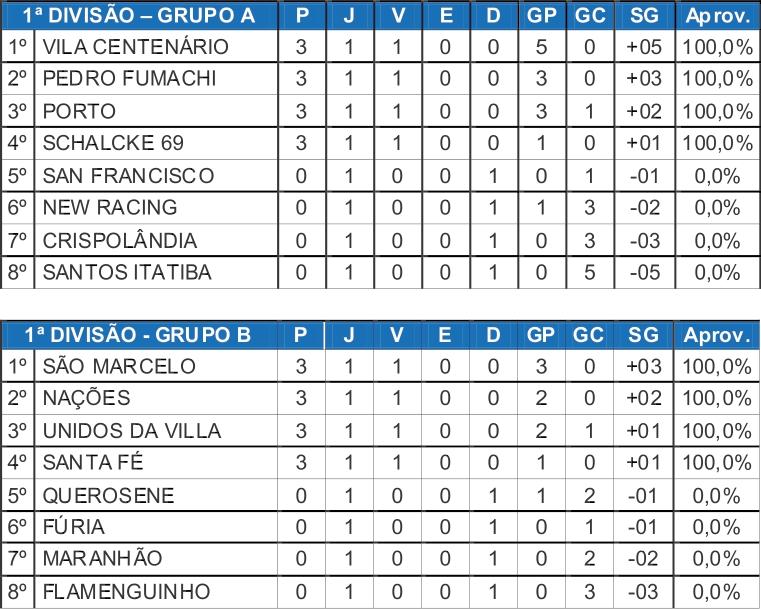Select SANTOS ITATIBA in Grupo A
Viewport: 761px width, 609px height.
coord(127,272)
